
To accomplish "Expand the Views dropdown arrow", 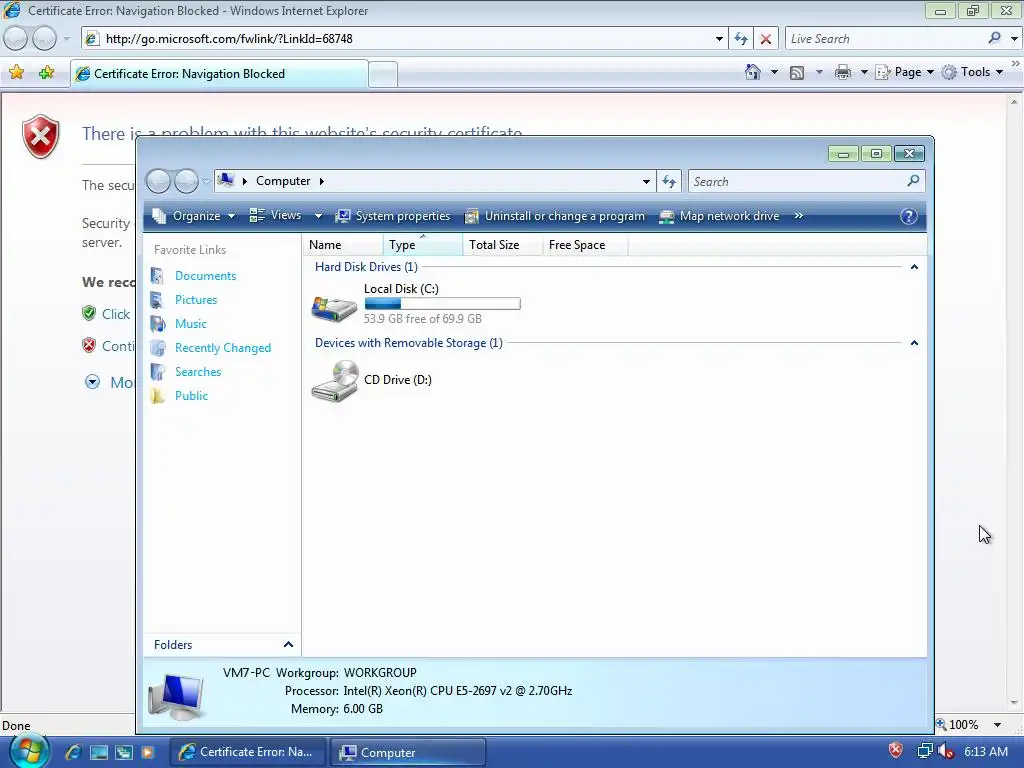I will tap(318, 216).
